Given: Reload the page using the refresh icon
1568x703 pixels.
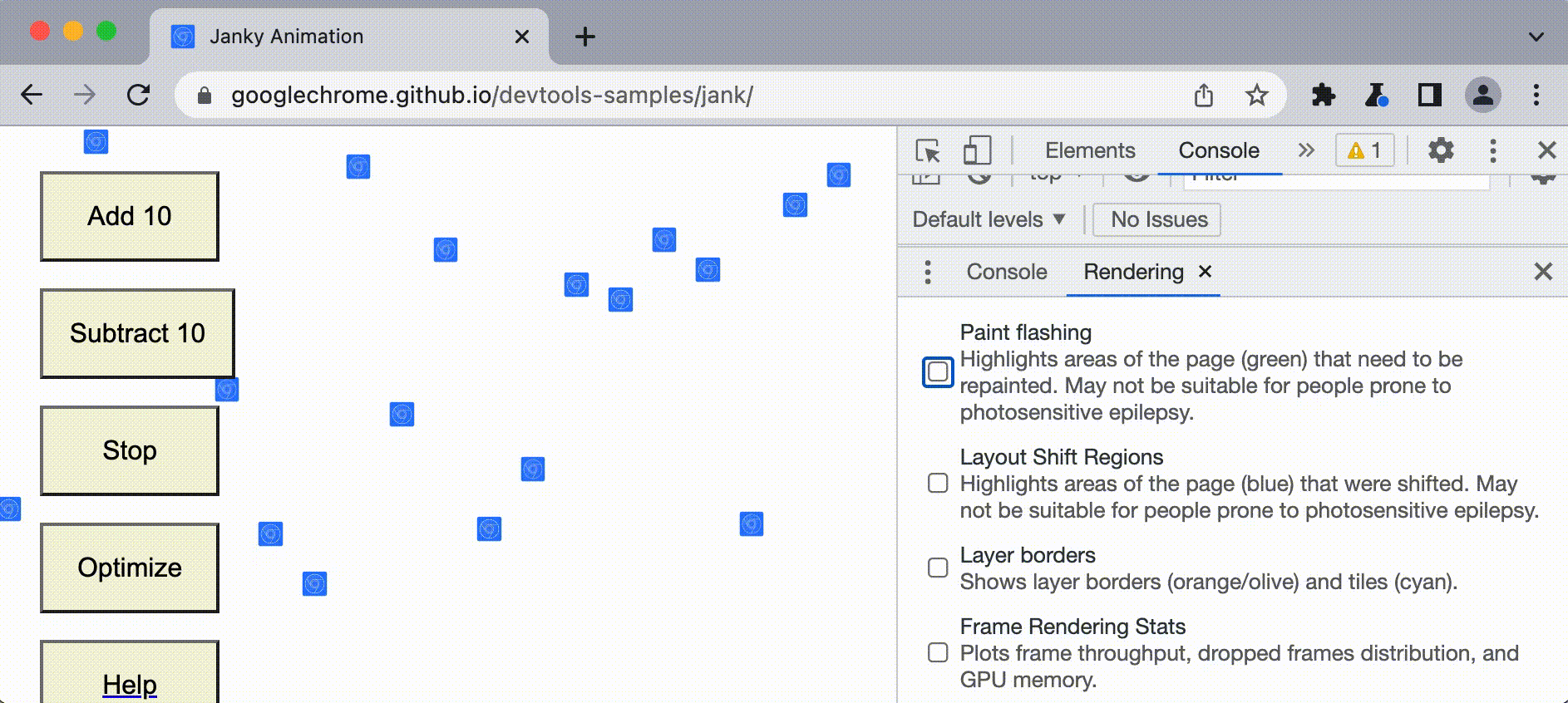Looking at the screenshot, I should [x=139, y=96].
